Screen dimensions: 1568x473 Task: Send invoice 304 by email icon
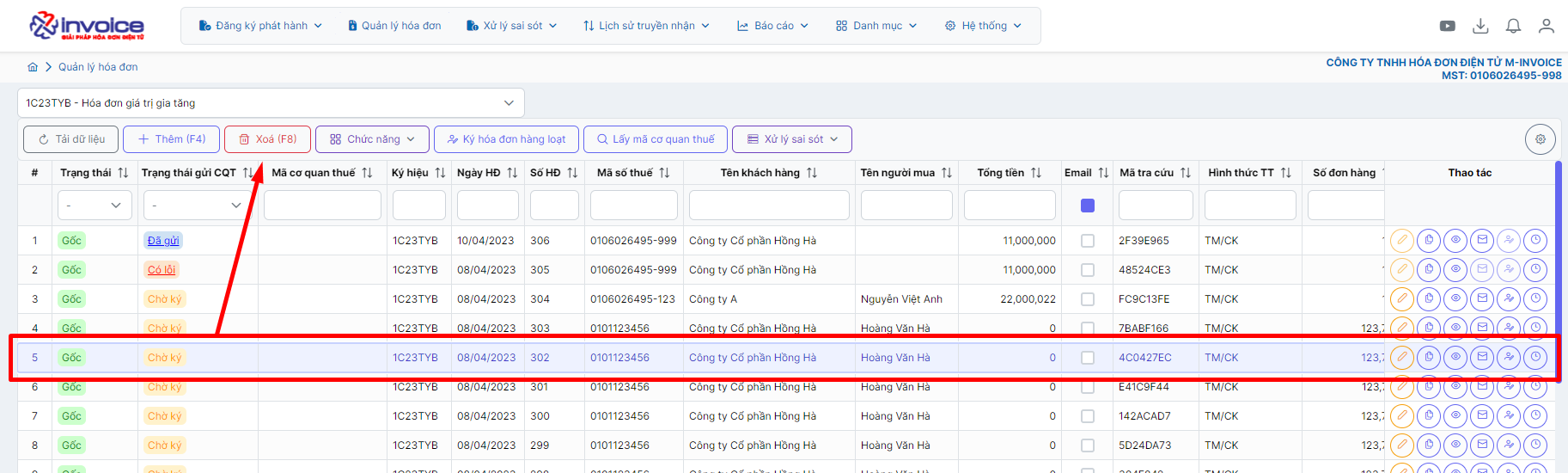1482,299
